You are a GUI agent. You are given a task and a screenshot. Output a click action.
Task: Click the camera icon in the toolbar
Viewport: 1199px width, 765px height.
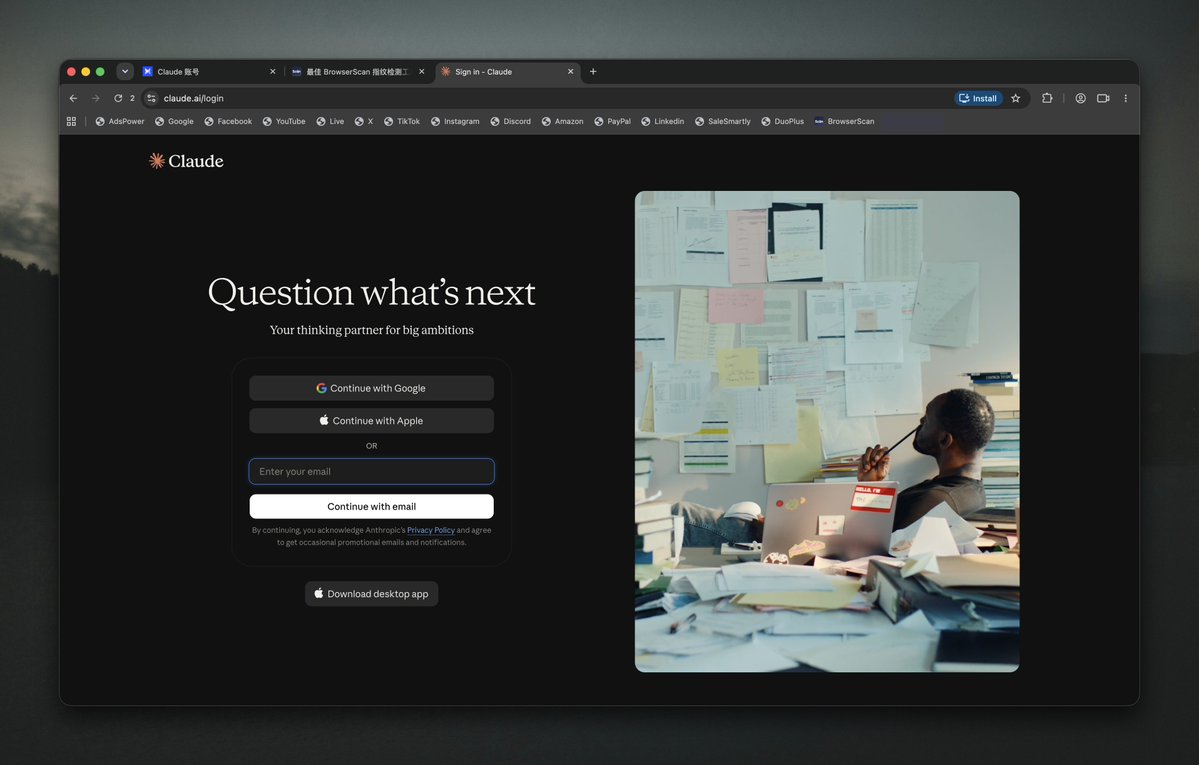point(1103,98)
